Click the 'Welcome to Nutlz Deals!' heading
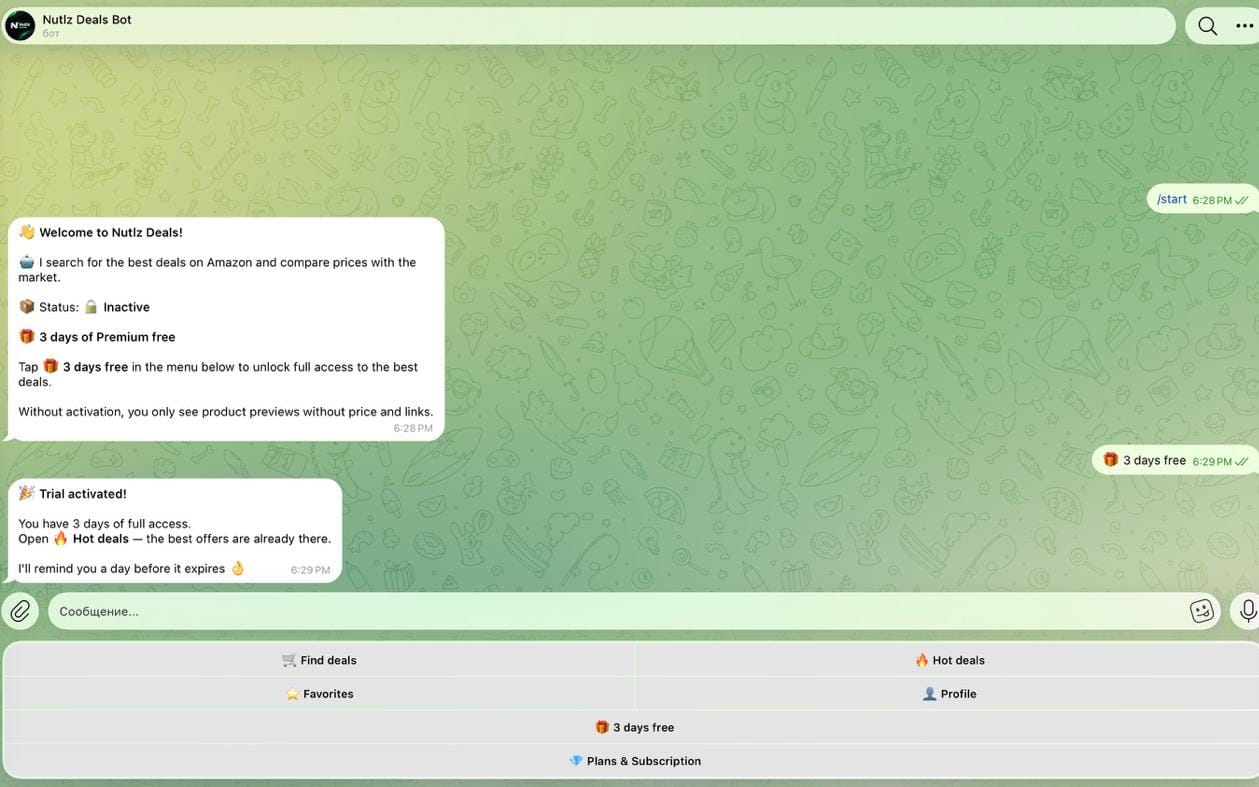This screenshot has width=1259, height=787. click(110, 232)
